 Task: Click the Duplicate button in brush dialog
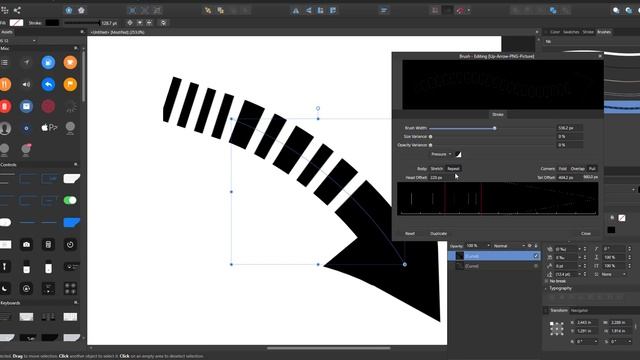coord(438,233)
